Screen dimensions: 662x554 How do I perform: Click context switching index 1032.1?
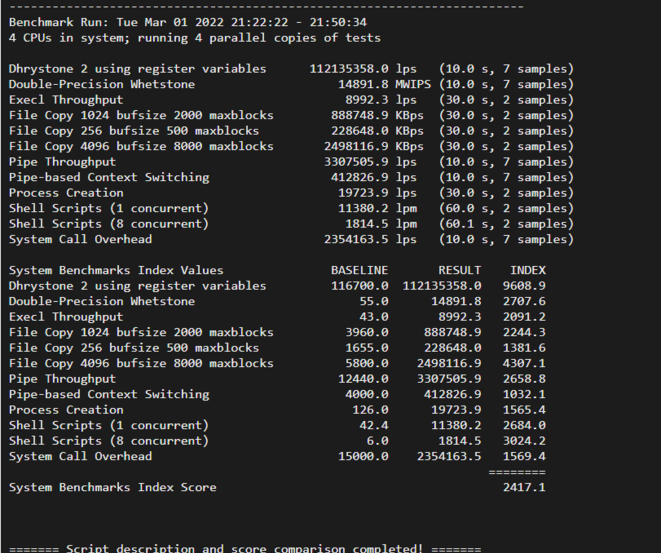524,394
